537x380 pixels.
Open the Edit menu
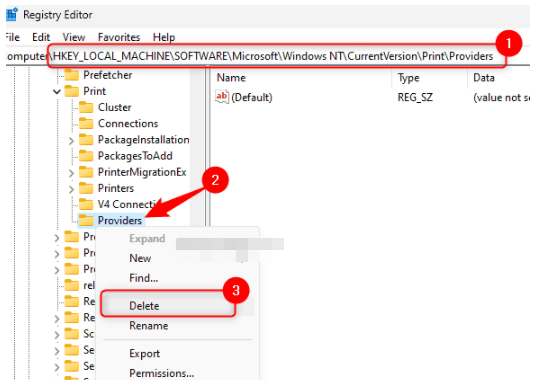click(x=41, y=37)
